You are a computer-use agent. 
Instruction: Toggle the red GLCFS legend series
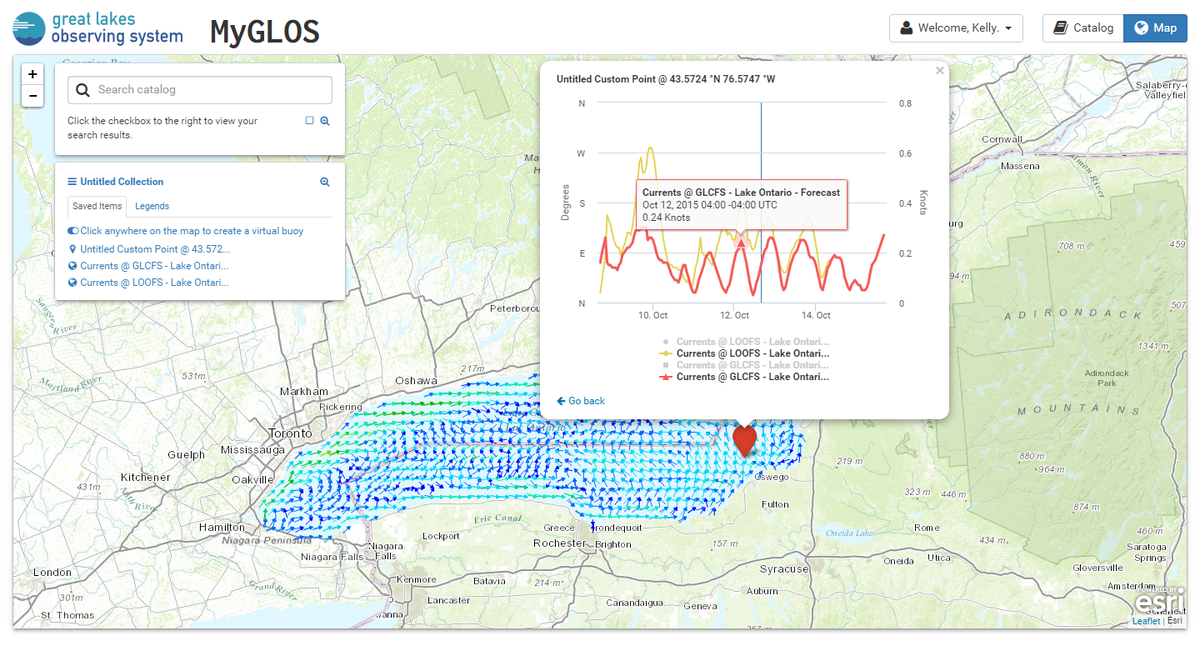tap(745, 377)
